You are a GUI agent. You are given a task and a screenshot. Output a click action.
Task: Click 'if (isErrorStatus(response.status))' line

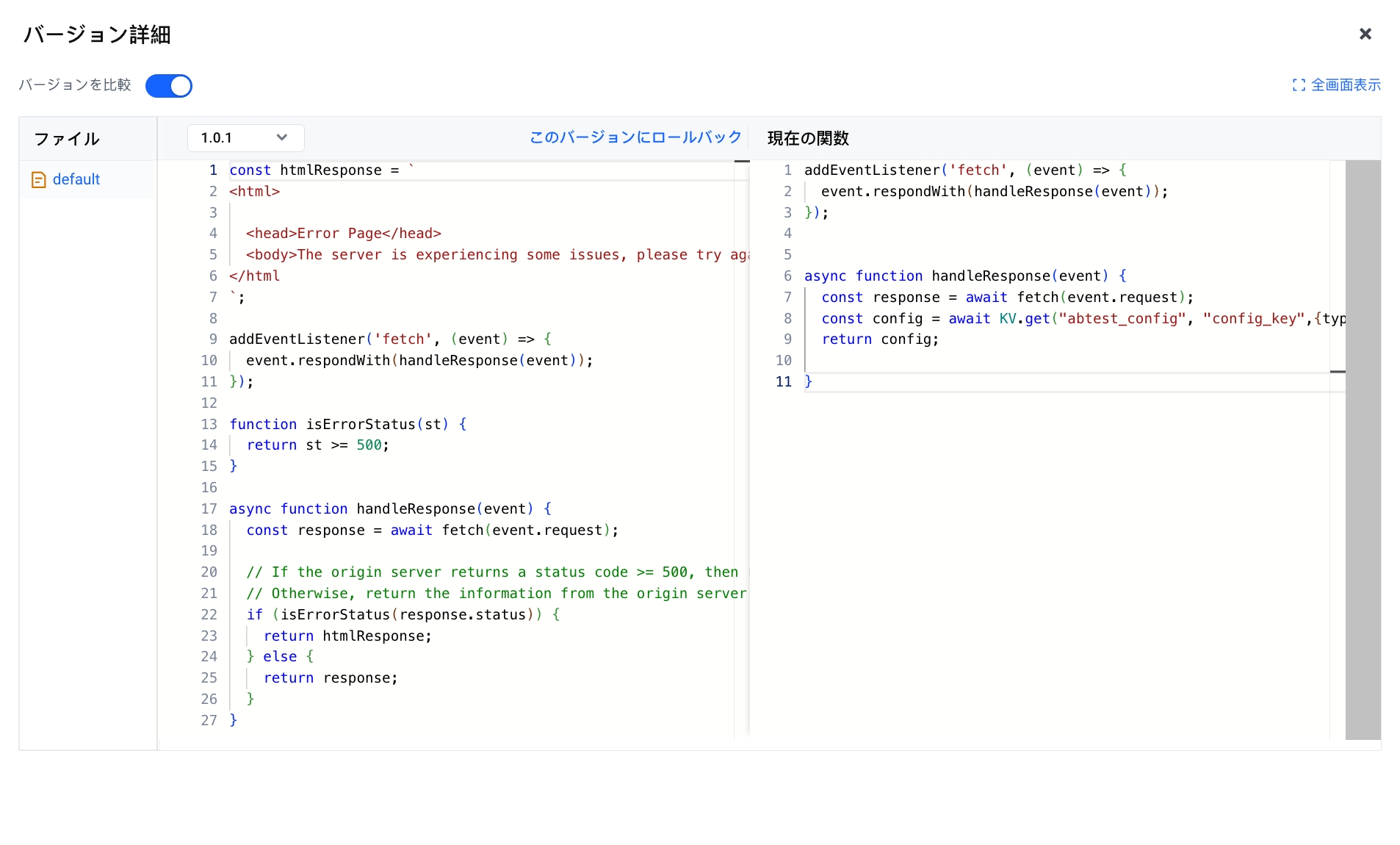403,614
